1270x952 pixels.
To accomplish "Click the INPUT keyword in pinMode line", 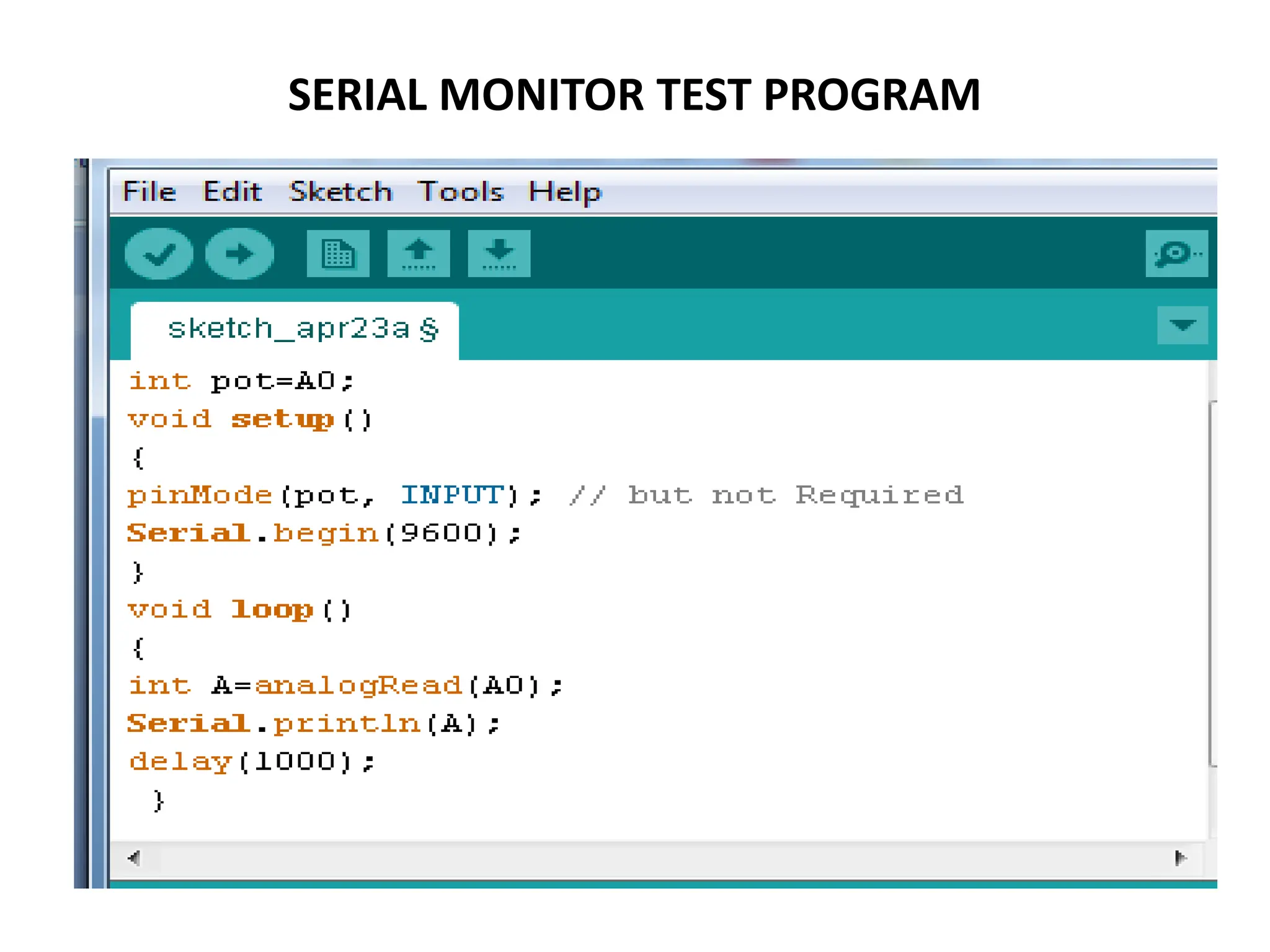I will click(451, 495).
